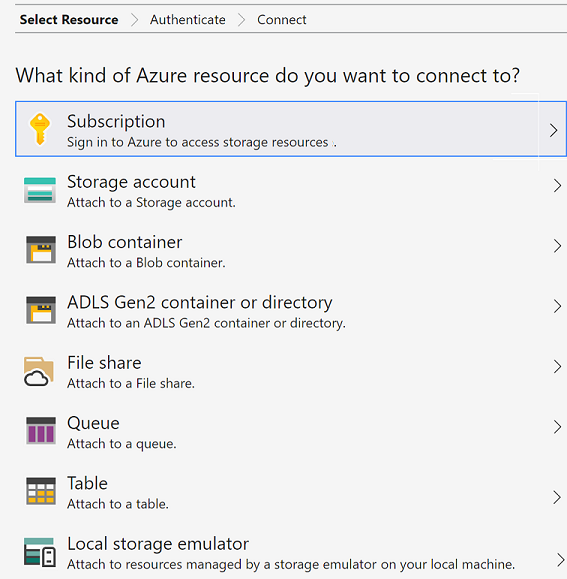The height and width of the screenshot is (579, 567).
Task: Click the ADLS Gen2 container icon
Action: coord(41,310)
